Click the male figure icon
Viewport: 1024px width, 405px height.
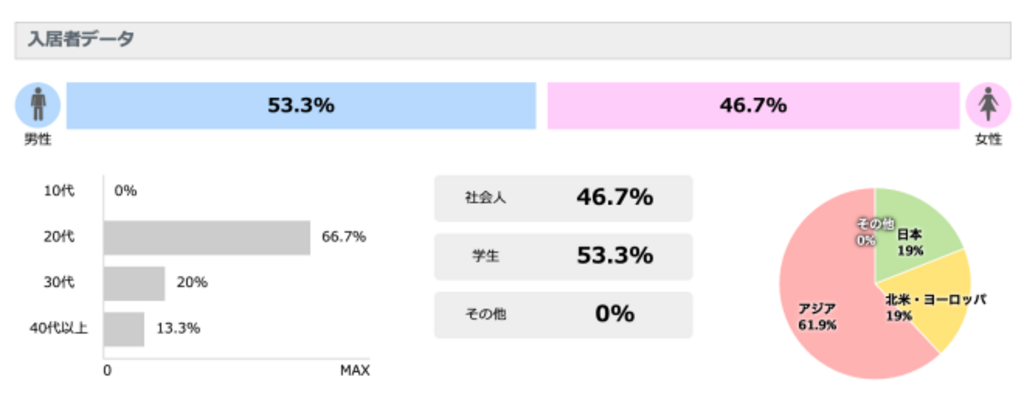tap(38, 105)
